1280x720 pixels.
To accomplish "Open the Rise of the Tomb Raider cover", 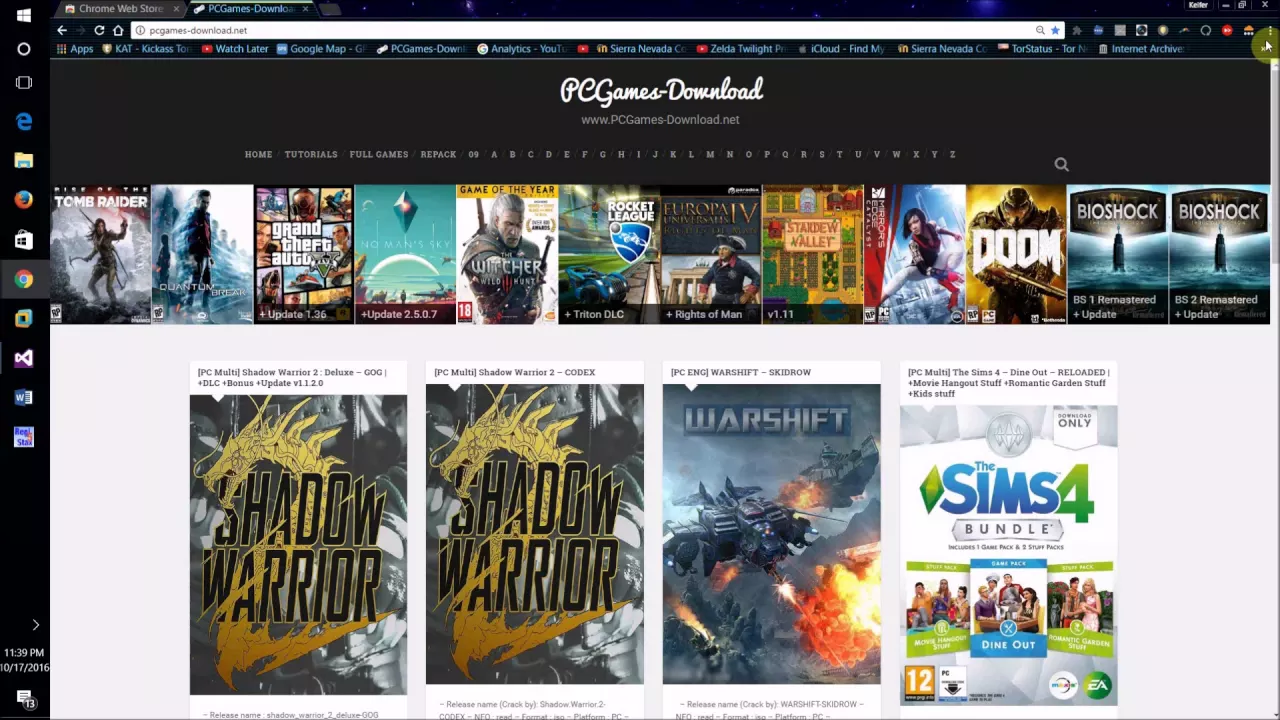I will [x=101, y=254].
